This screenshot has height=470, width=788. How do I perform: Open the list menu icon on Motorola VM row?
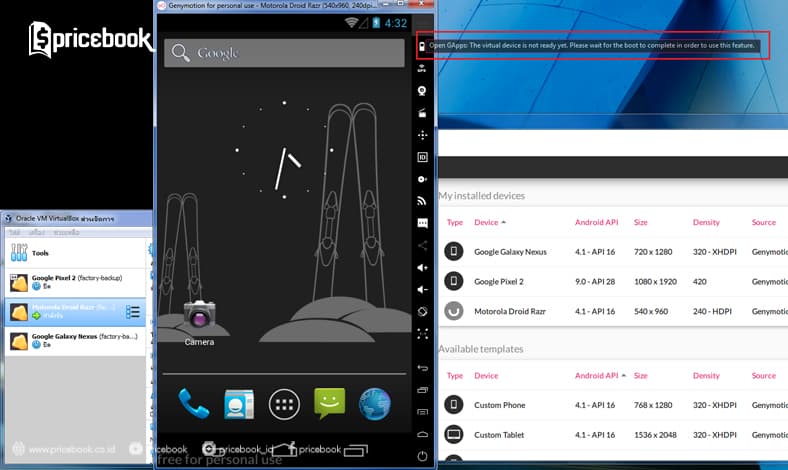coord(133,312)
